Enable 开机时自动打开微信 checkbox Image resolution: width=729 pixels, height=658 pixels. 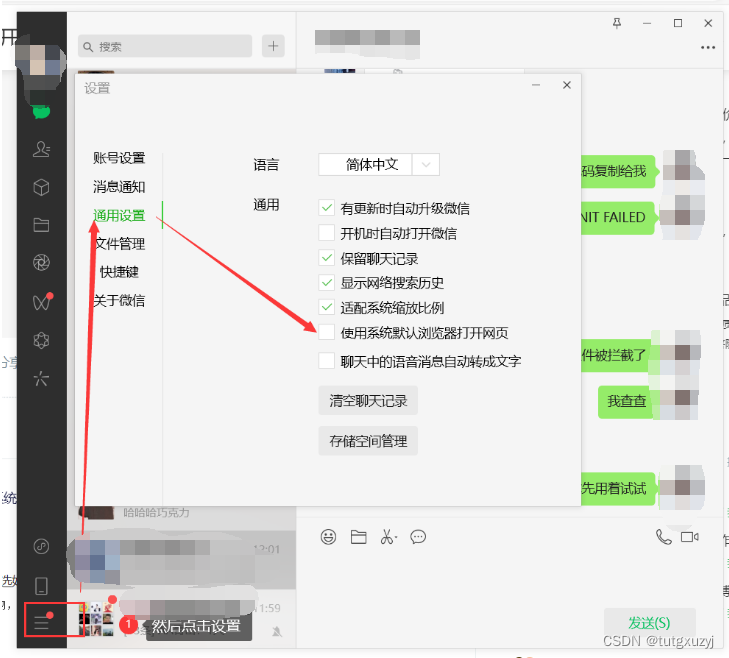(327, 233)
